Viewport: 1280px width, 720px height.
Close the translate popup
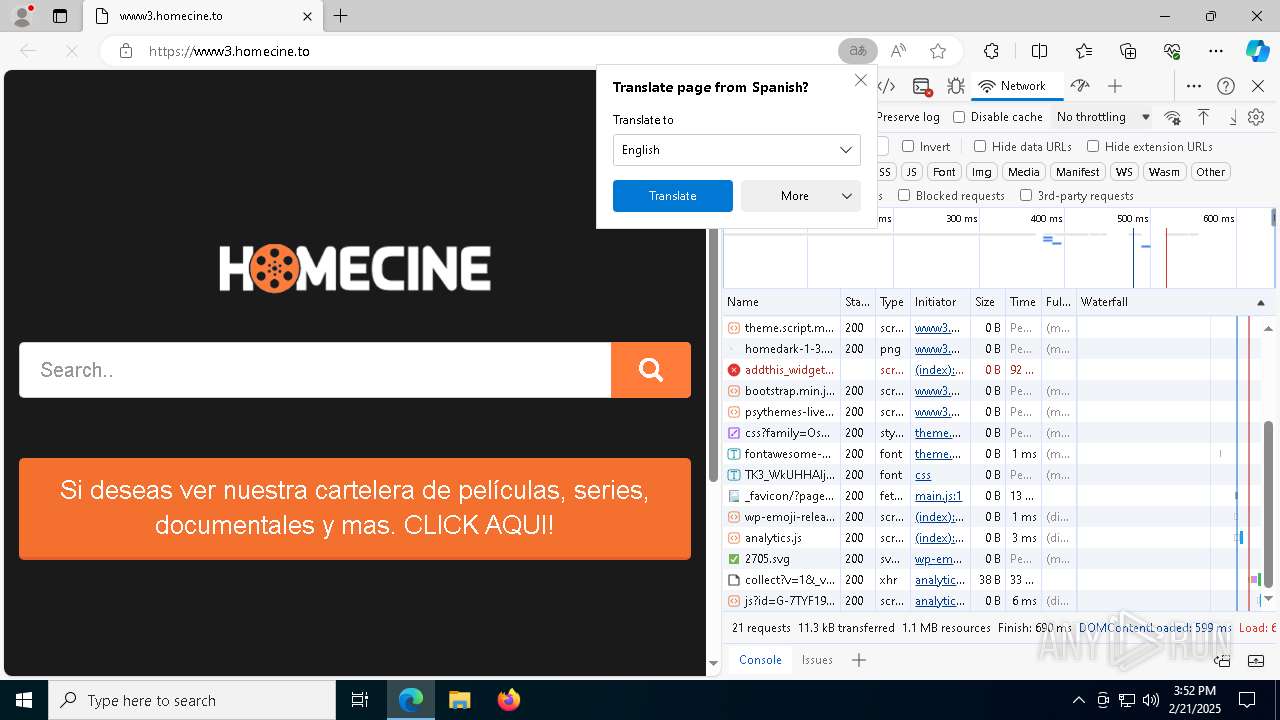point(860,80)
